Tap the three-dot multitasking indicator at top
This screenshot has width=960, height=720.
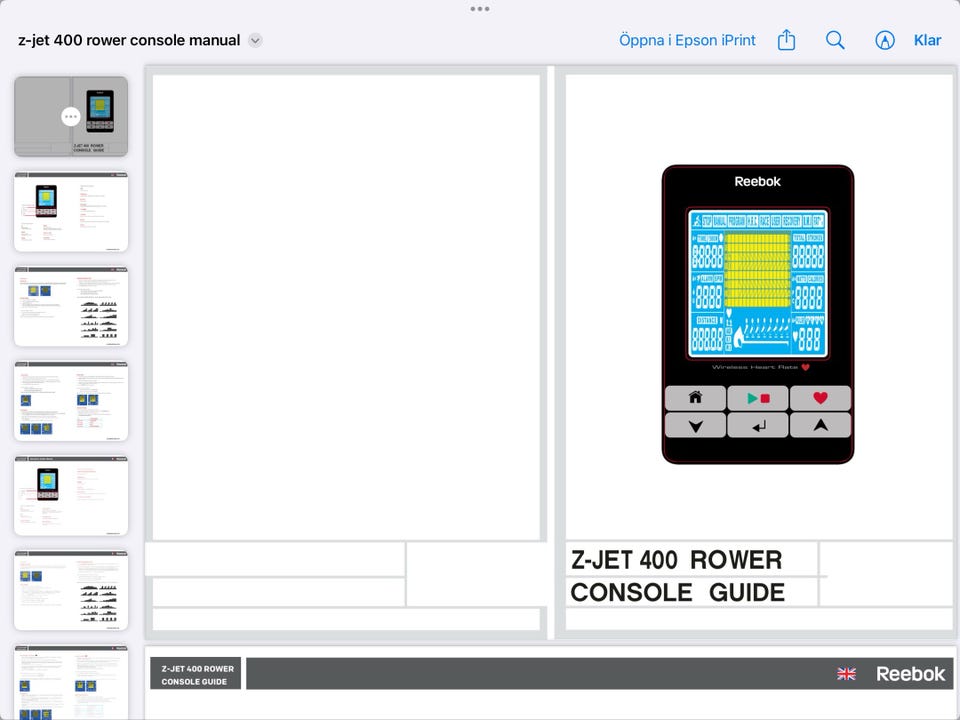coord(480,9)
